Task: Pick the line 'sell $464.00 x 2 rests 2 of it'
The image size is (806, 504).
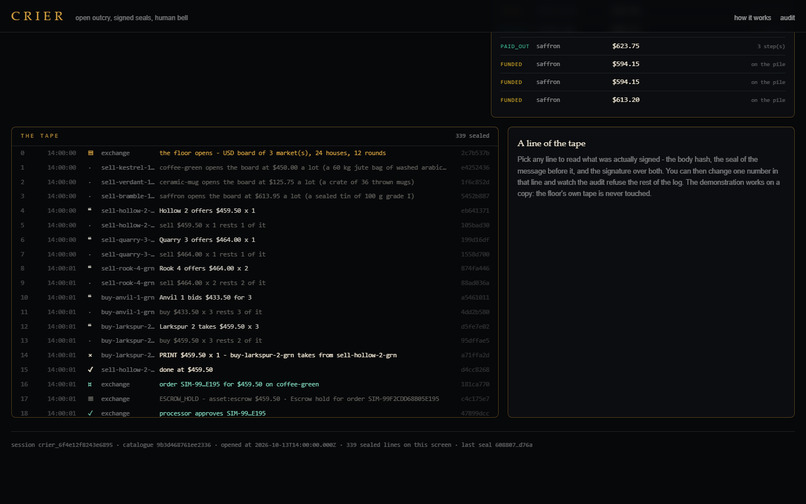Action: click(255, 283)
